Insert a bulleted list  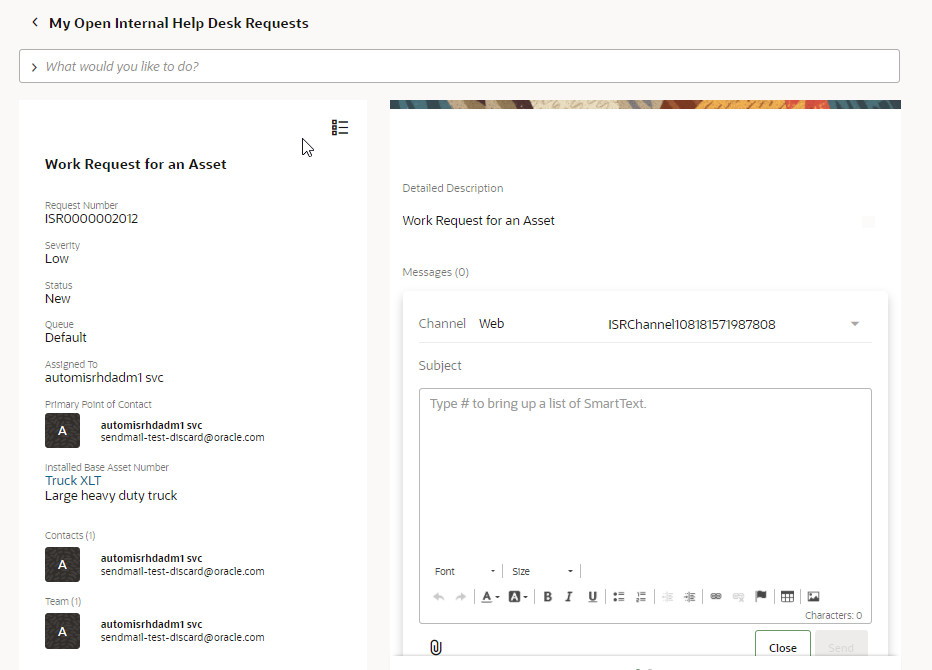(x=619, y=597)
